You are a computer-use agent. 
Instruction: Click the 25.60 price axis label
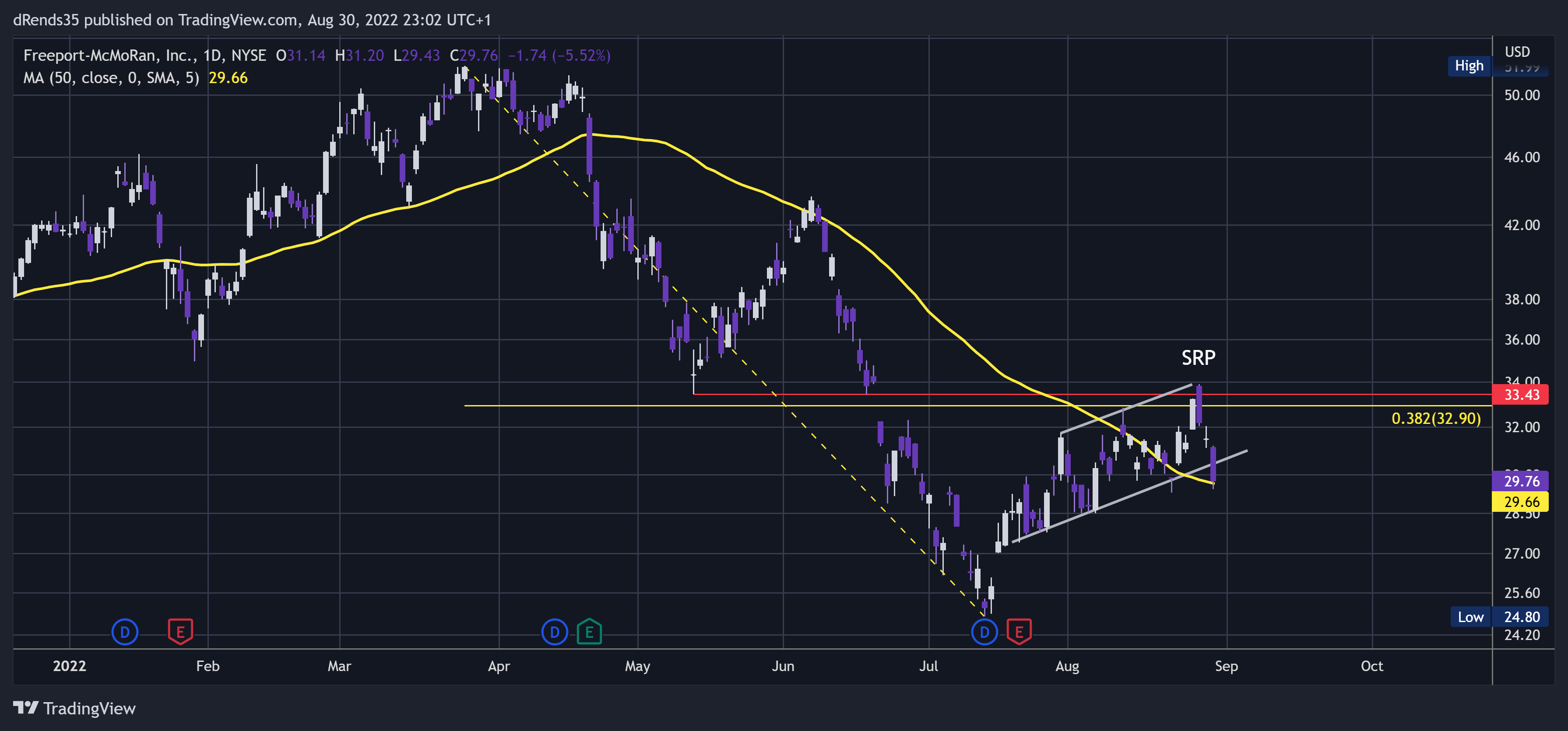(x=1522, y=593)
